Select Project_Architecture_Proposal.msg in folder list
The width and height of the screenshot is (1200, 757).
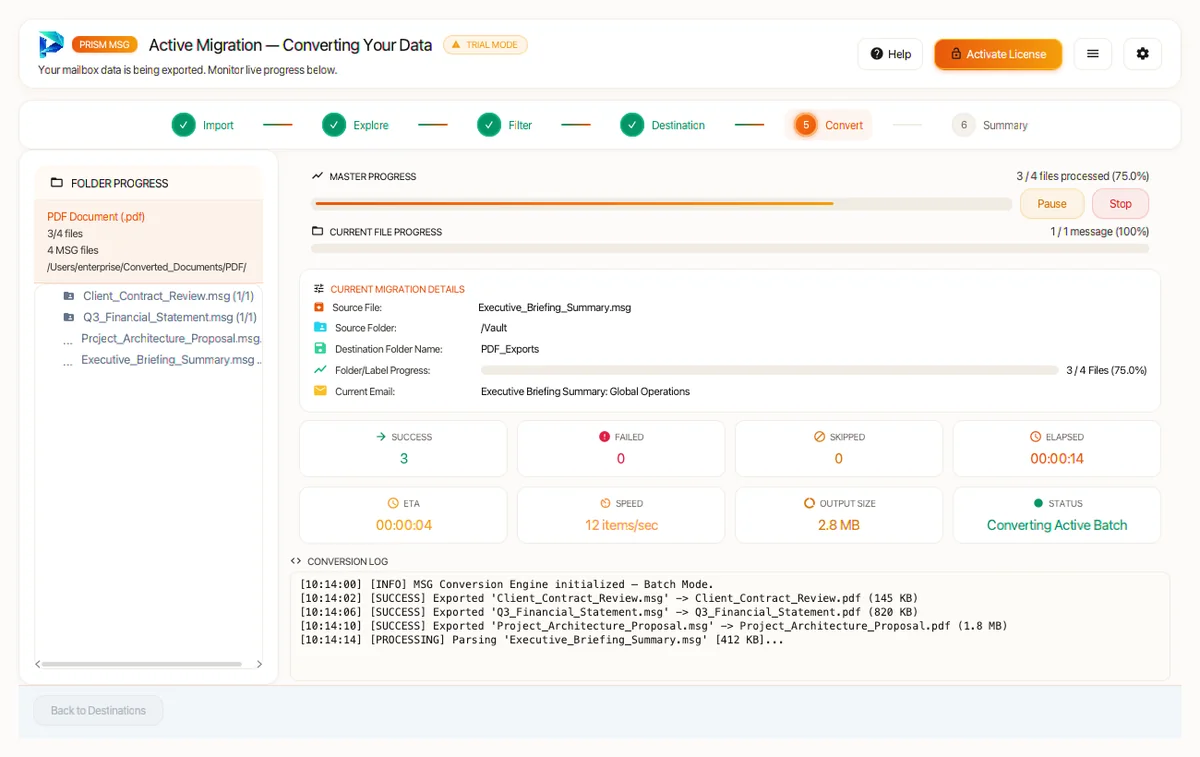pyautogui.click(x=171, y=338)
